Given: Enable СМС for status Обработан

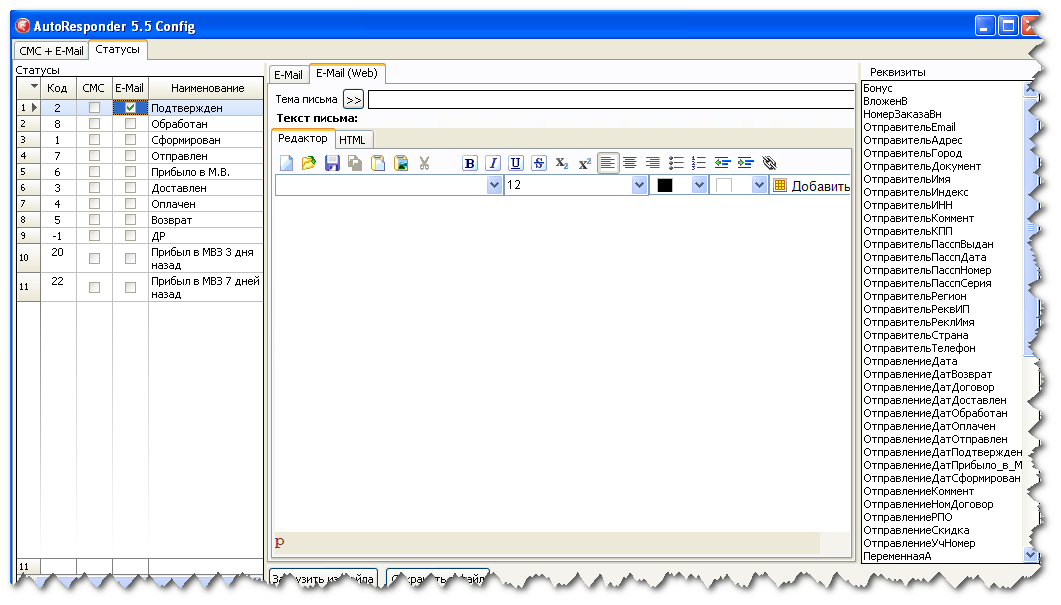Looking at the screenshot, I should pos(94,124).
